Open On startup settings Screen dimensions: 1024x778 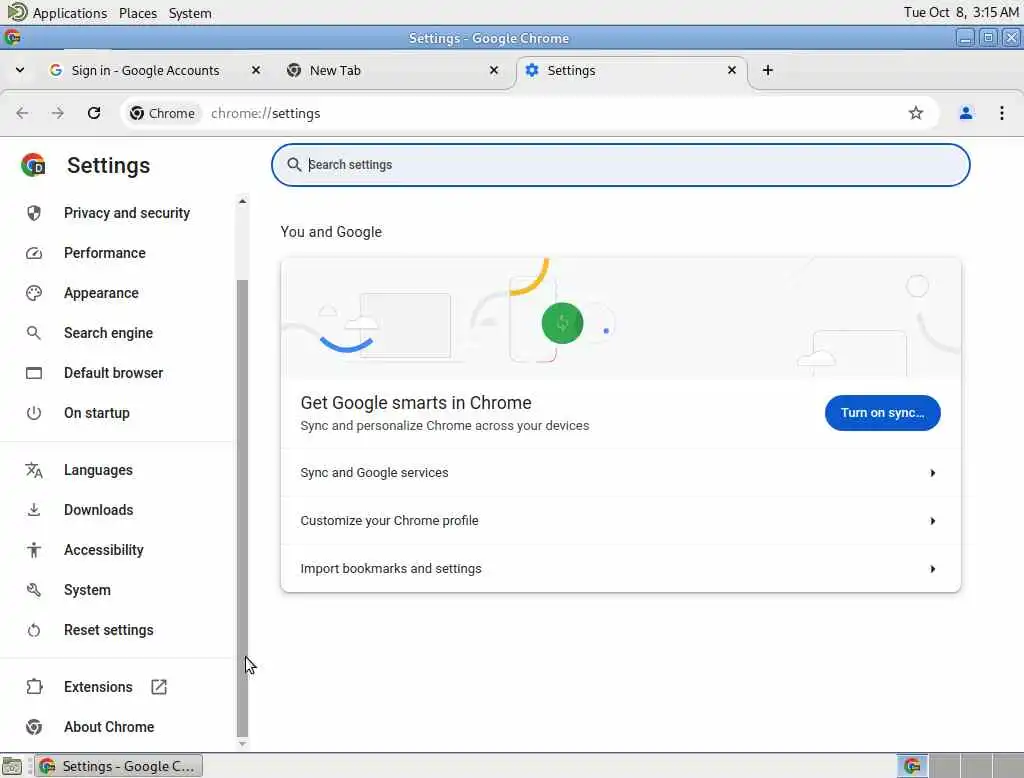pos(97,413)
